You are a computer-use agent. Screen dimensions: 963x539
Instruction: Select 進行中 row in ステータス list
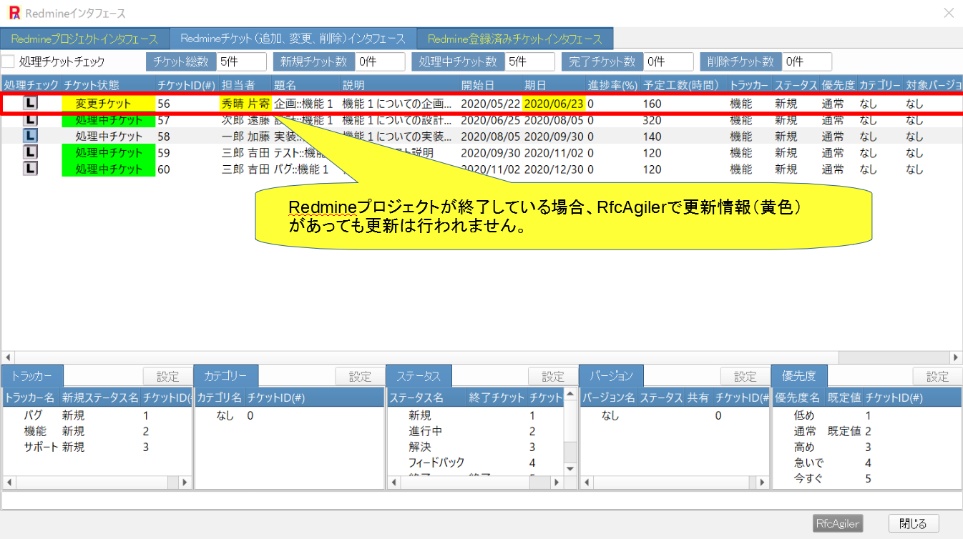475,431
